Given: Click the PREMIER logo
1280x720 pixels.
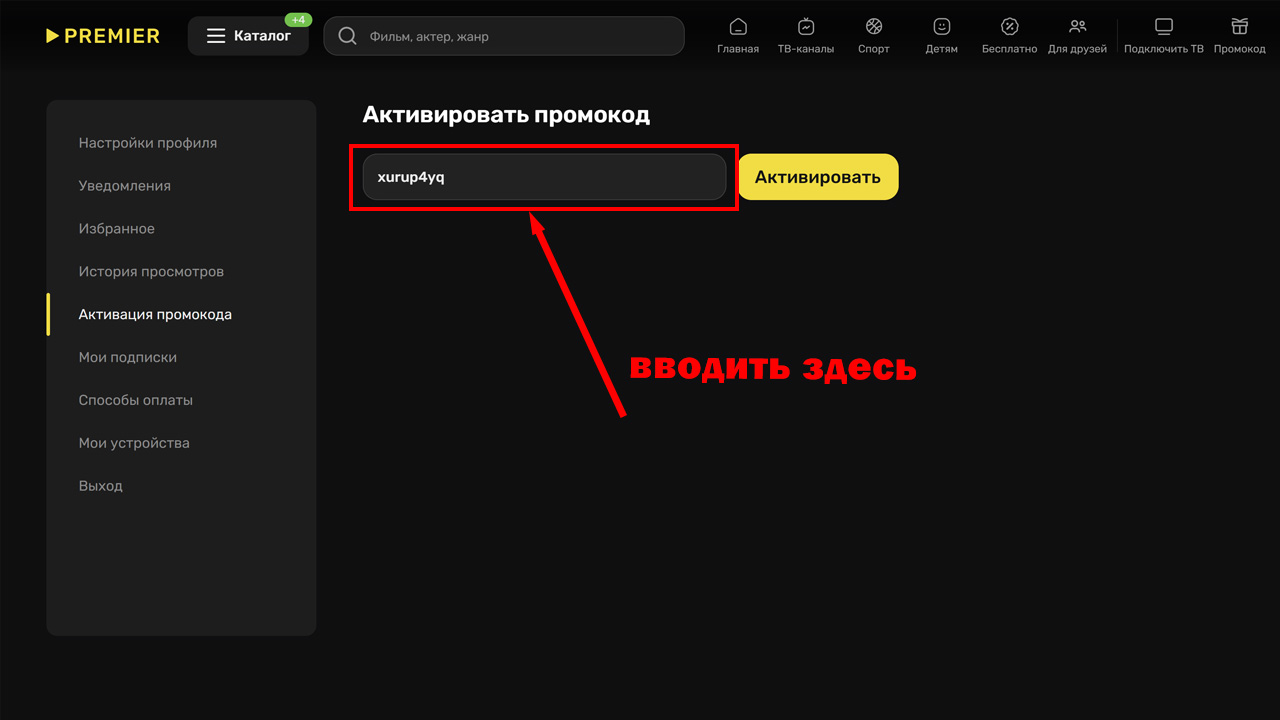Looking at the screenshot, I should [103, 36].
